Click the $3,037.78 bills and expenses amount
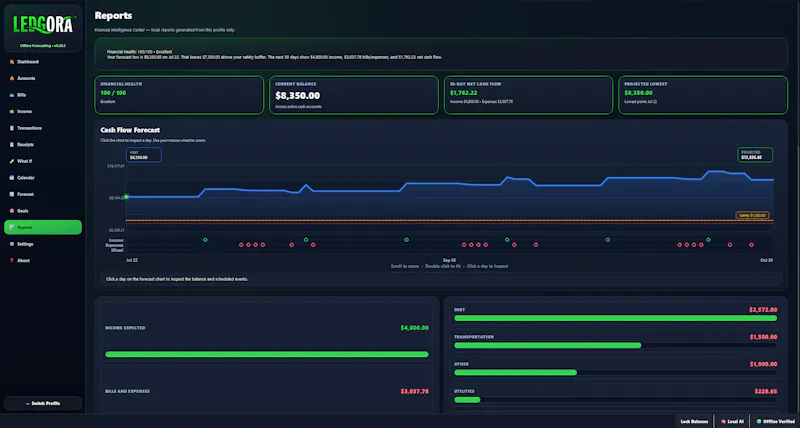Image resolution: width=800 pixels, height=428 pixels. point(414,392)
